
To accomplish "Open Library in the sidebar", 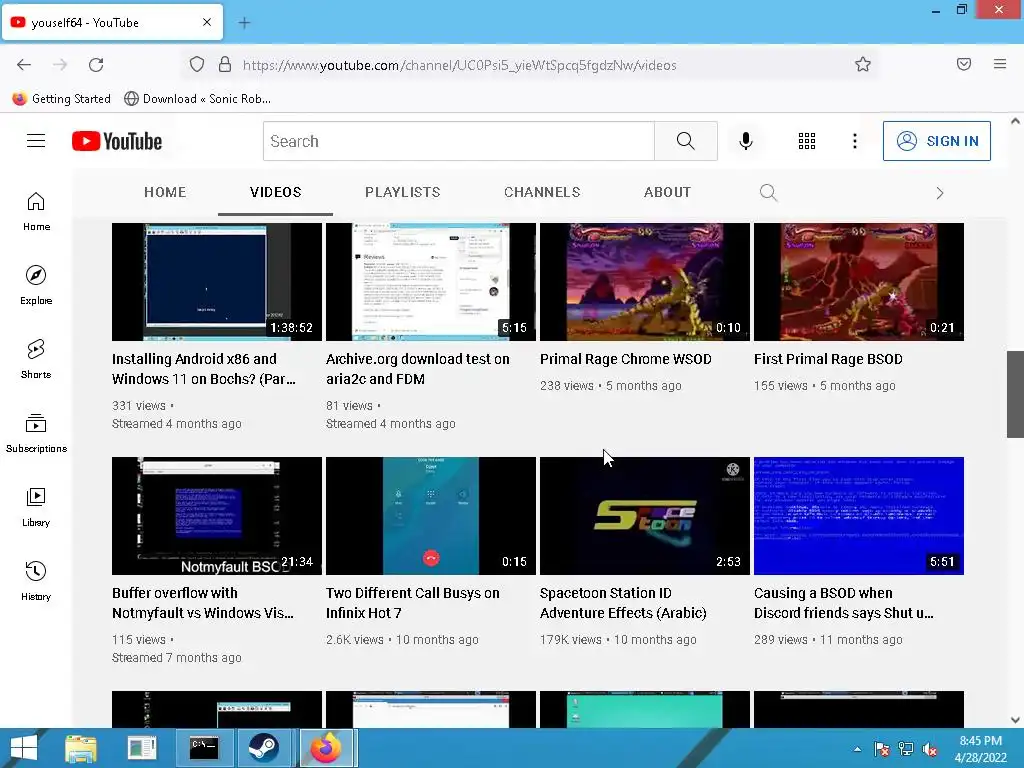I will [x=36, y=507].
